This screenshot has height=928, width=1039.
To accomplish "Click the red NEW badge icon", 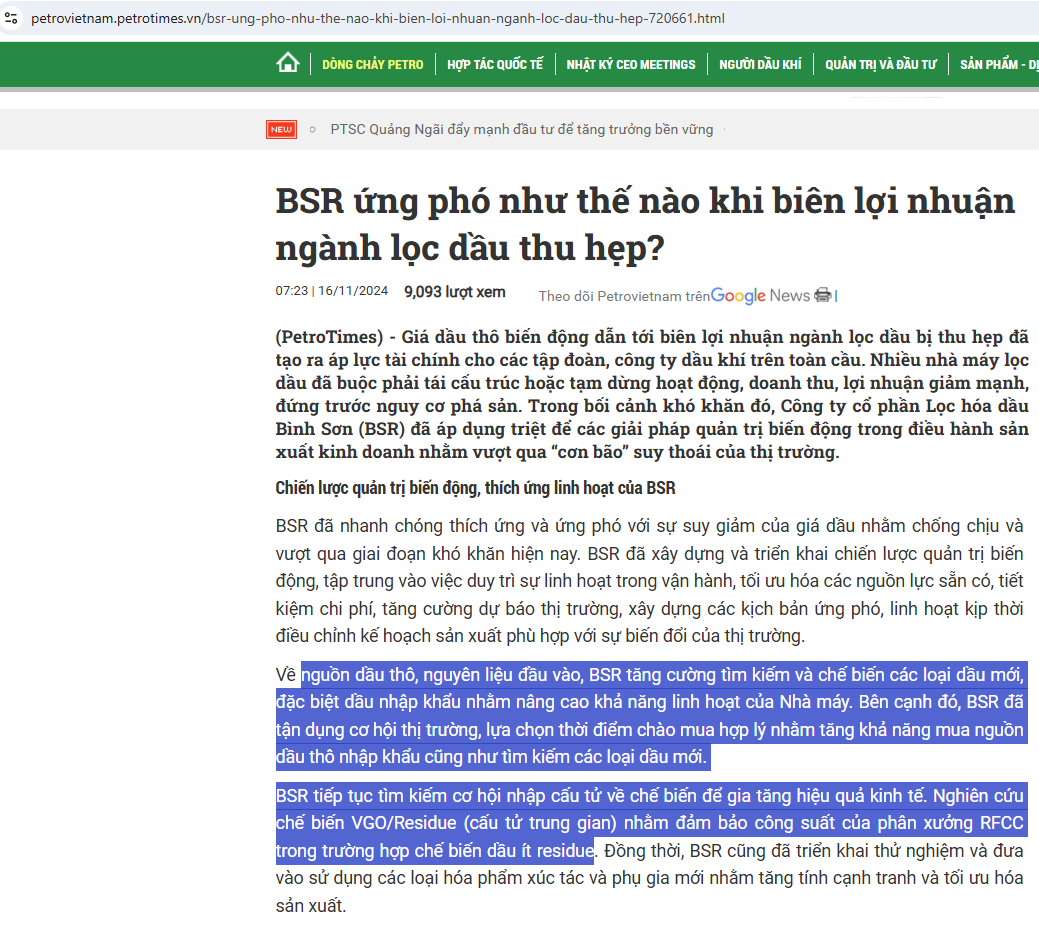I will click(x=282, y=129).
